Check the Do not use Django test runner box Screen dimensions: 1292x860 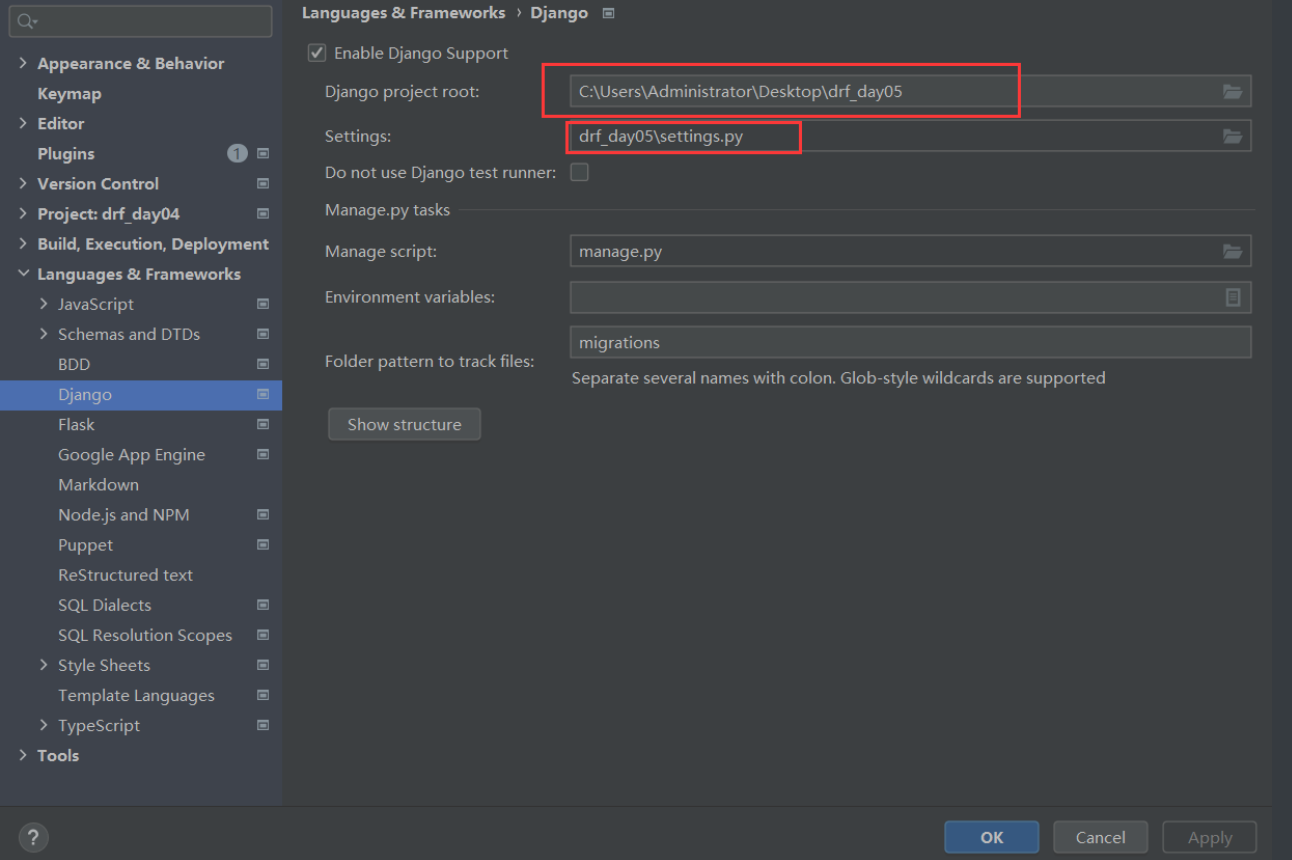(x=579, y=172)
